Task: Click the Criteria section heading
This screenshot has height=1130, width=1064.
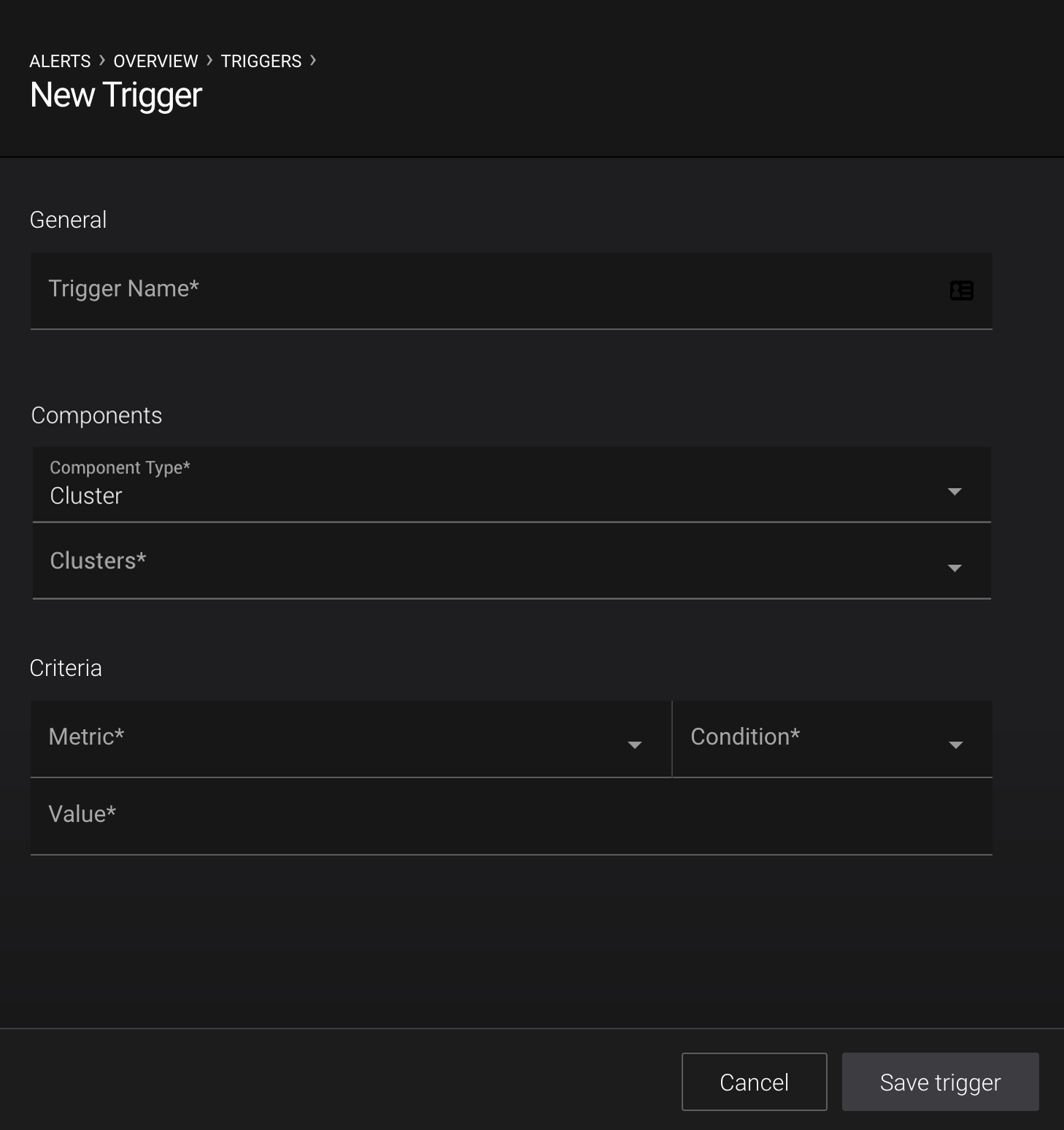Action: (x=66, y=668)
